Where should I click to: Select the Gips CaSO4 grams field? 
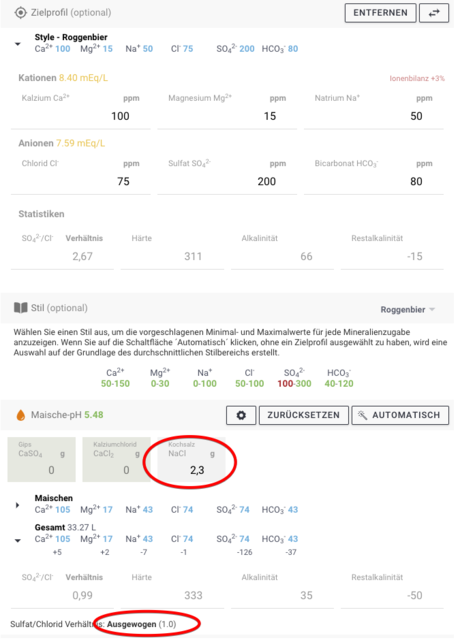click(x=42, y=460)
